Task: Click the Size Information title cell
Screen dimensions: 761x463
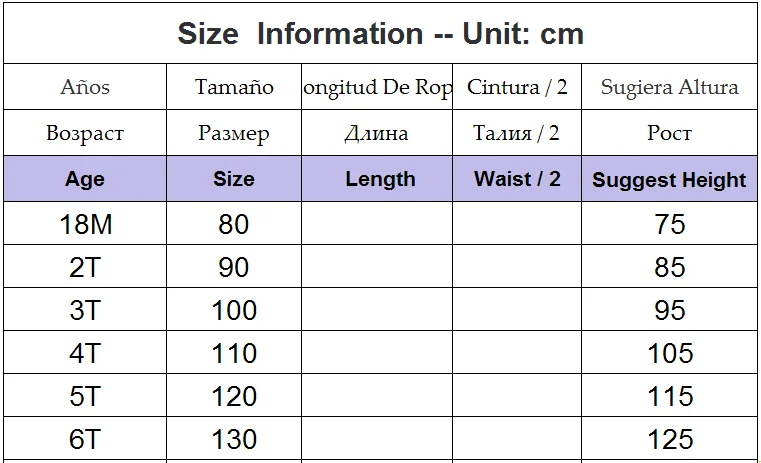Action: pos(380,33)
